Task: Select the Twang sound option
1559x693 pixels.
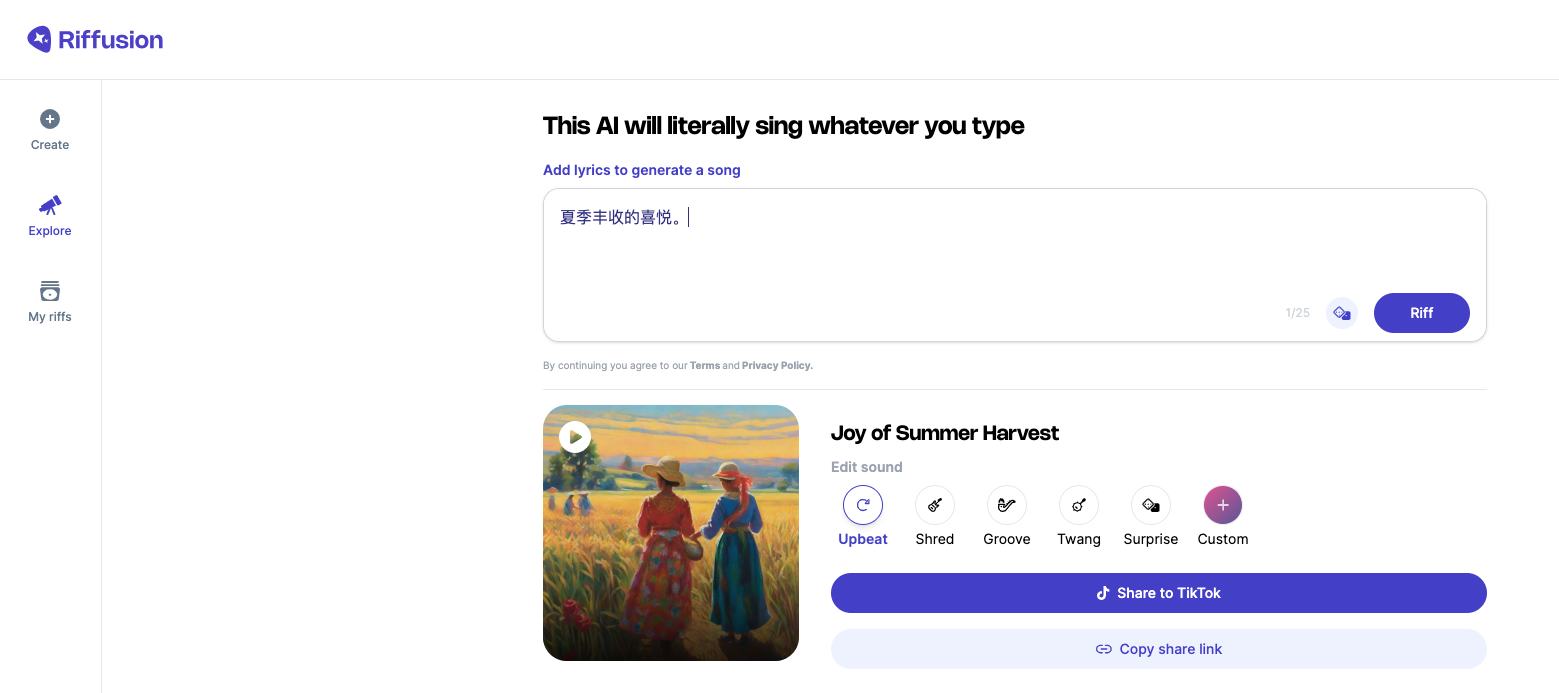Action: 1079,505
